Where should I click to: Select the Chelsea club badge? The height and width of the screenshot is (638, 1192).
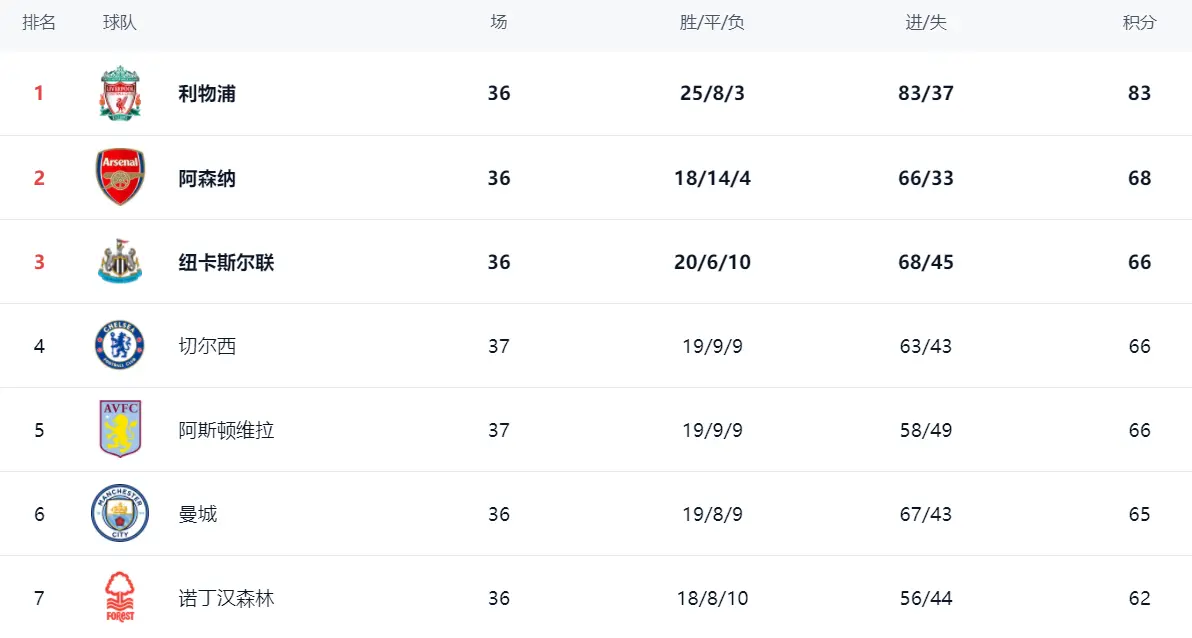120,346
